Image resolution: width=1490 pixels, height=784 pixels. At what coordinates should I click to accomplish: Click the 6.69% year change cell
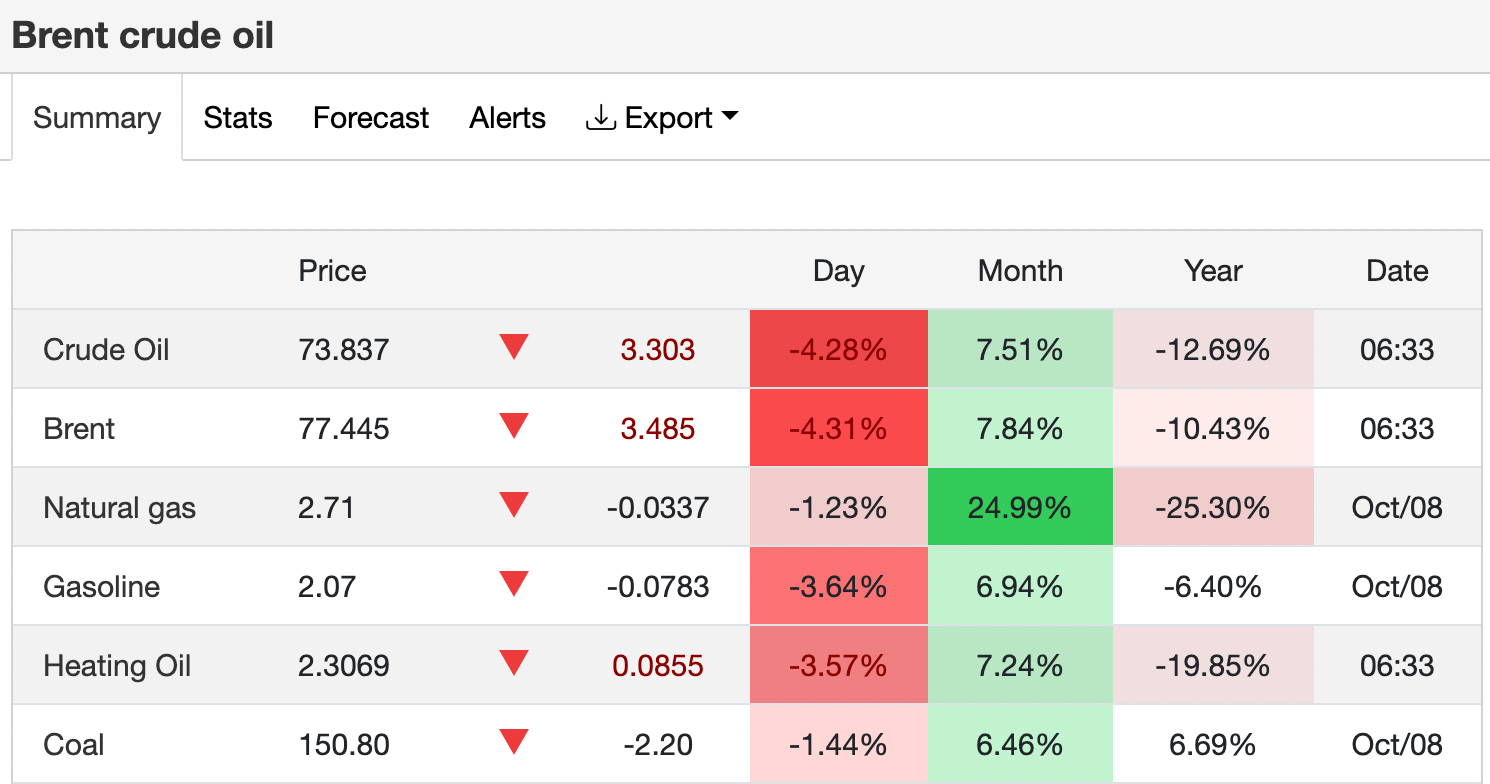[x=1213, y=744]
